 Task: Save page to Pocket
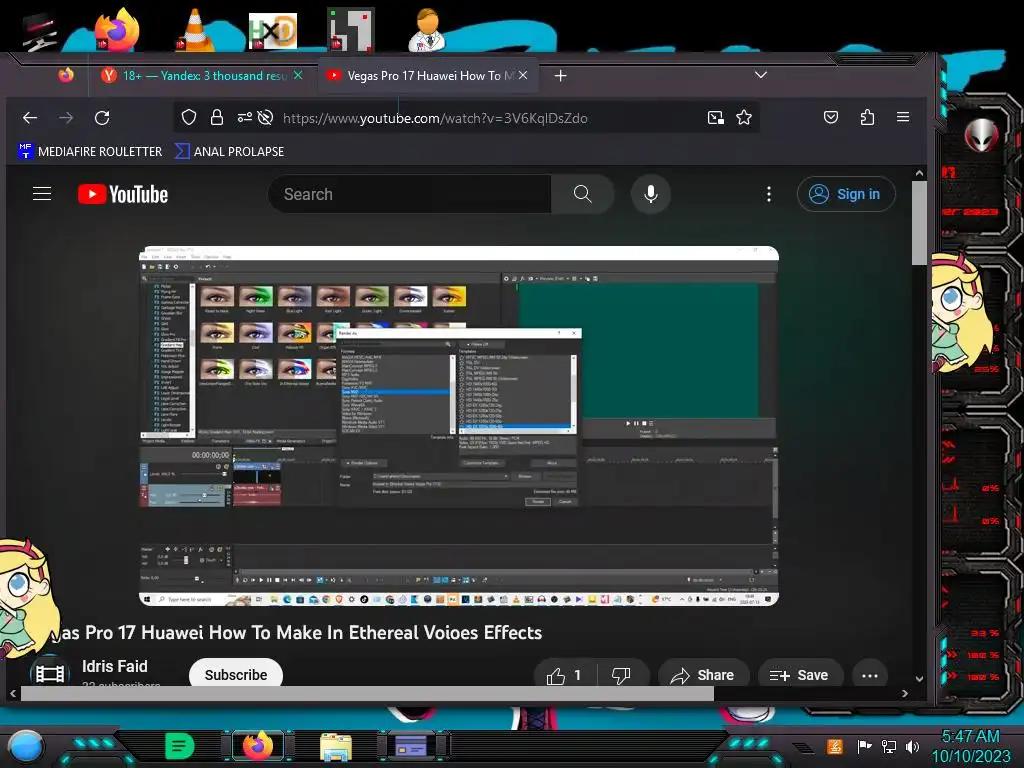point(831,118)
